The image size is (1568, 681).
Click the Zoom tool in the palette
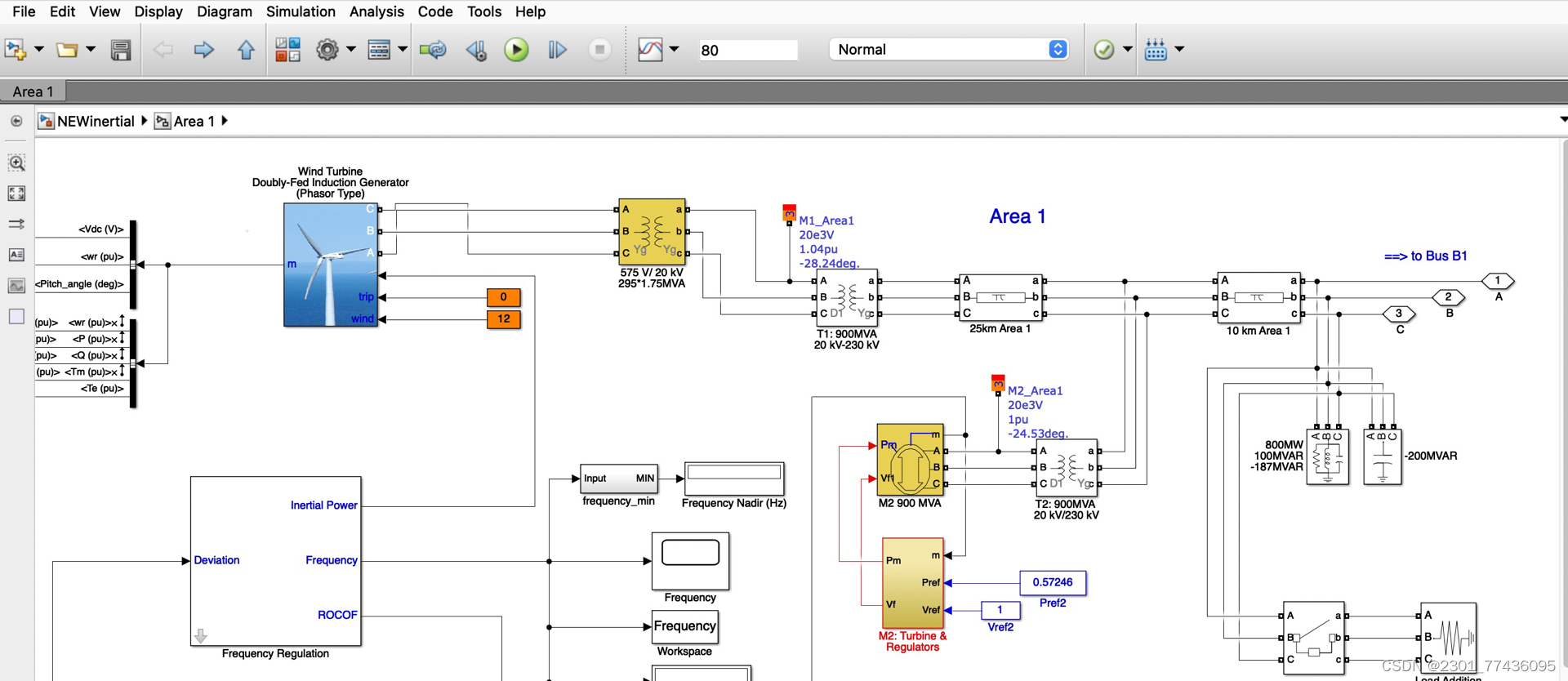tap(16, 162)
